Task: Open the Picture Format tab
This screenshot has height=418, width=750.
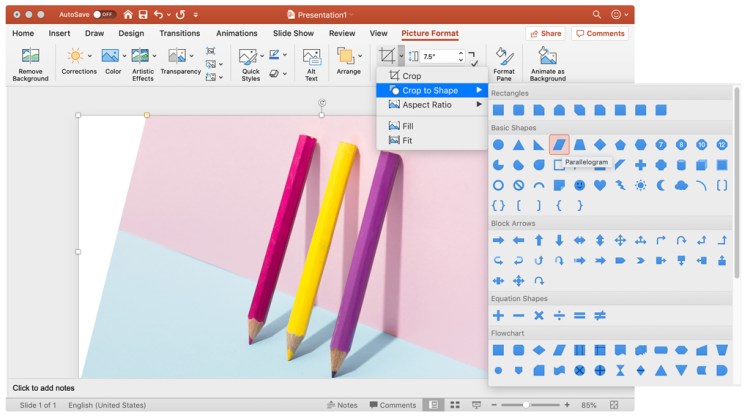Action: (x=430, y=33)
